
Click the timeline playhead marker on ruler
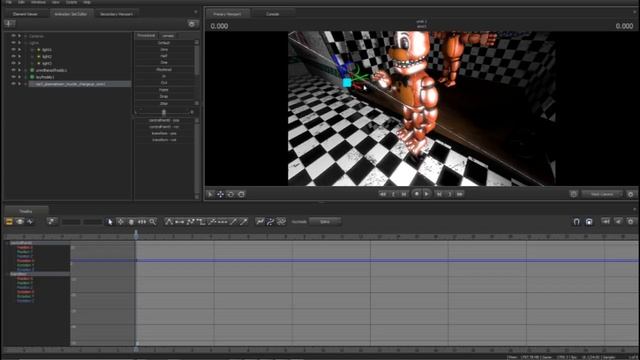(x=136, y=235)
